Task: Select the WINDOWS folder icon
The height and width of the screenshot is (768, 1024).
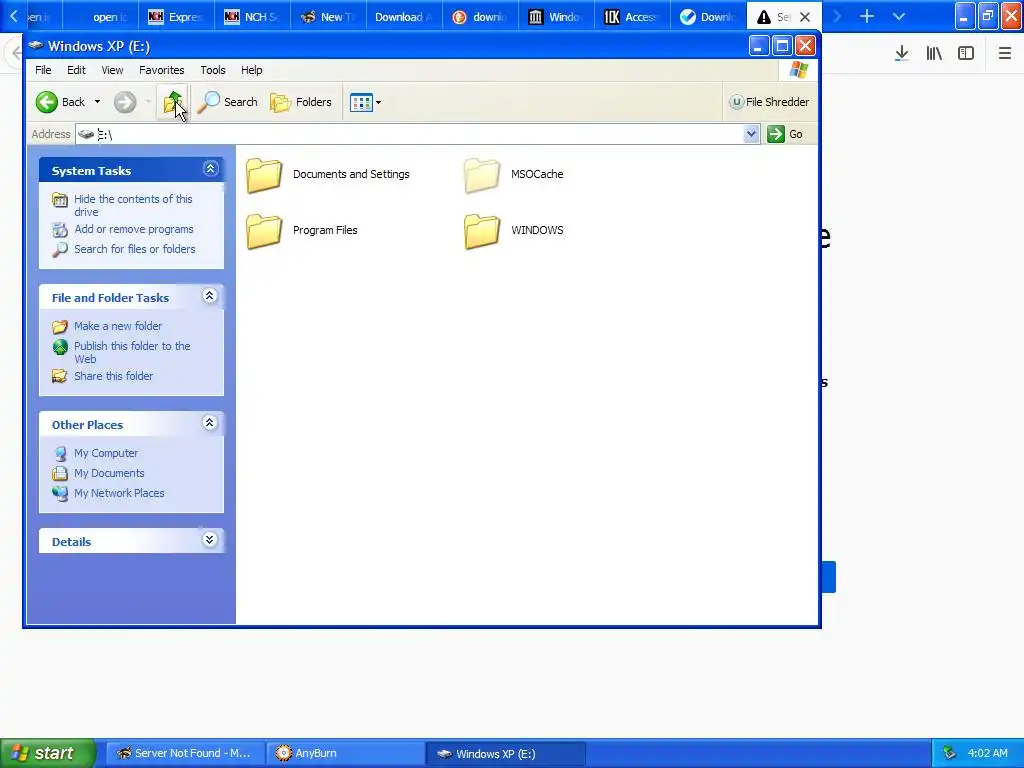Action: [x=482, y=231]
